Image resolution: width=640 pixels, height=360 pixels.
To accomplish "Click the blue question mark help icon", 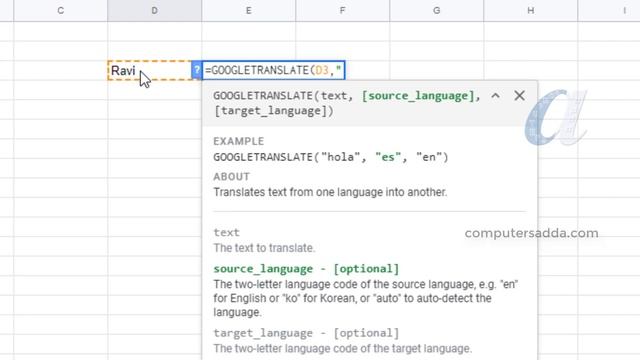I will [196, 70].
